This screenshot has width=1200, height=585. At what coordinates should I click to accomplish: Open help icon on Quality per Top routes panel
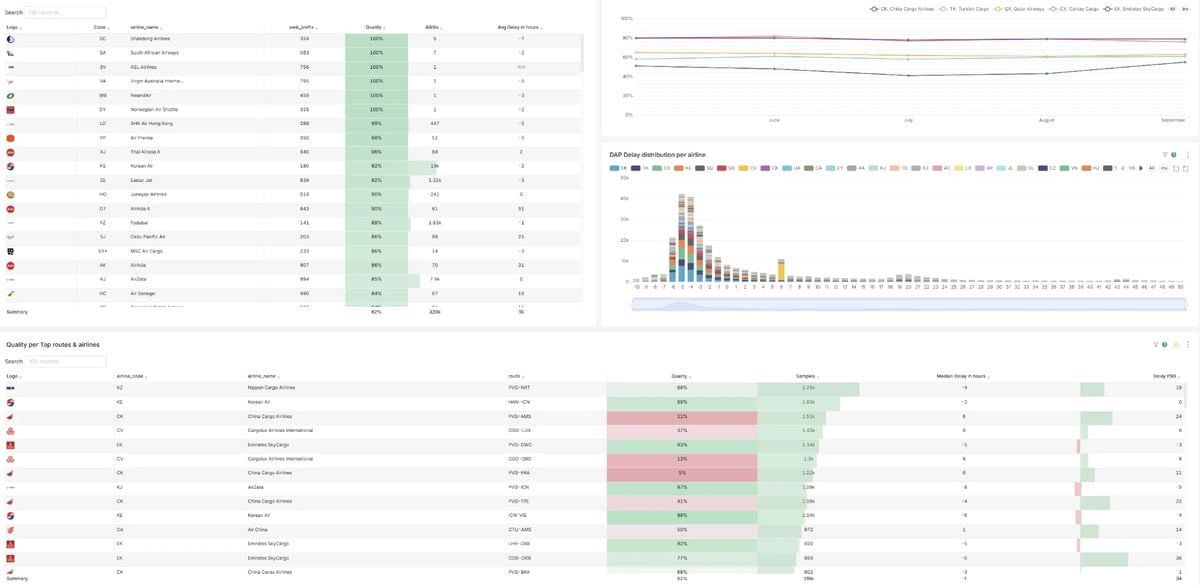pyautogui.click(x=1165, y=344)
